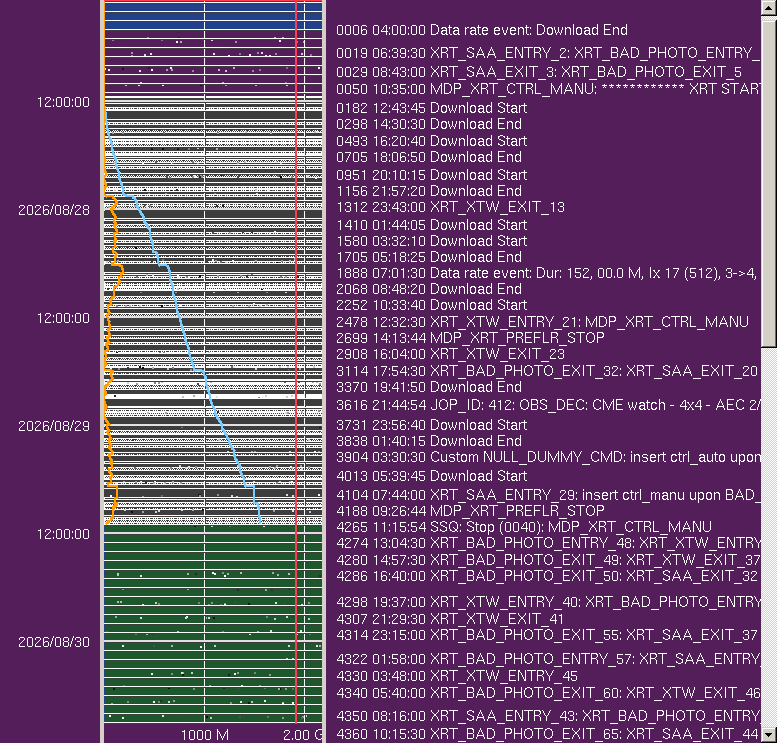This screenshot has width=777, height=743.
Task: Select the 0006 04:00:00 Download End event
Action: [x=482, y=30]
